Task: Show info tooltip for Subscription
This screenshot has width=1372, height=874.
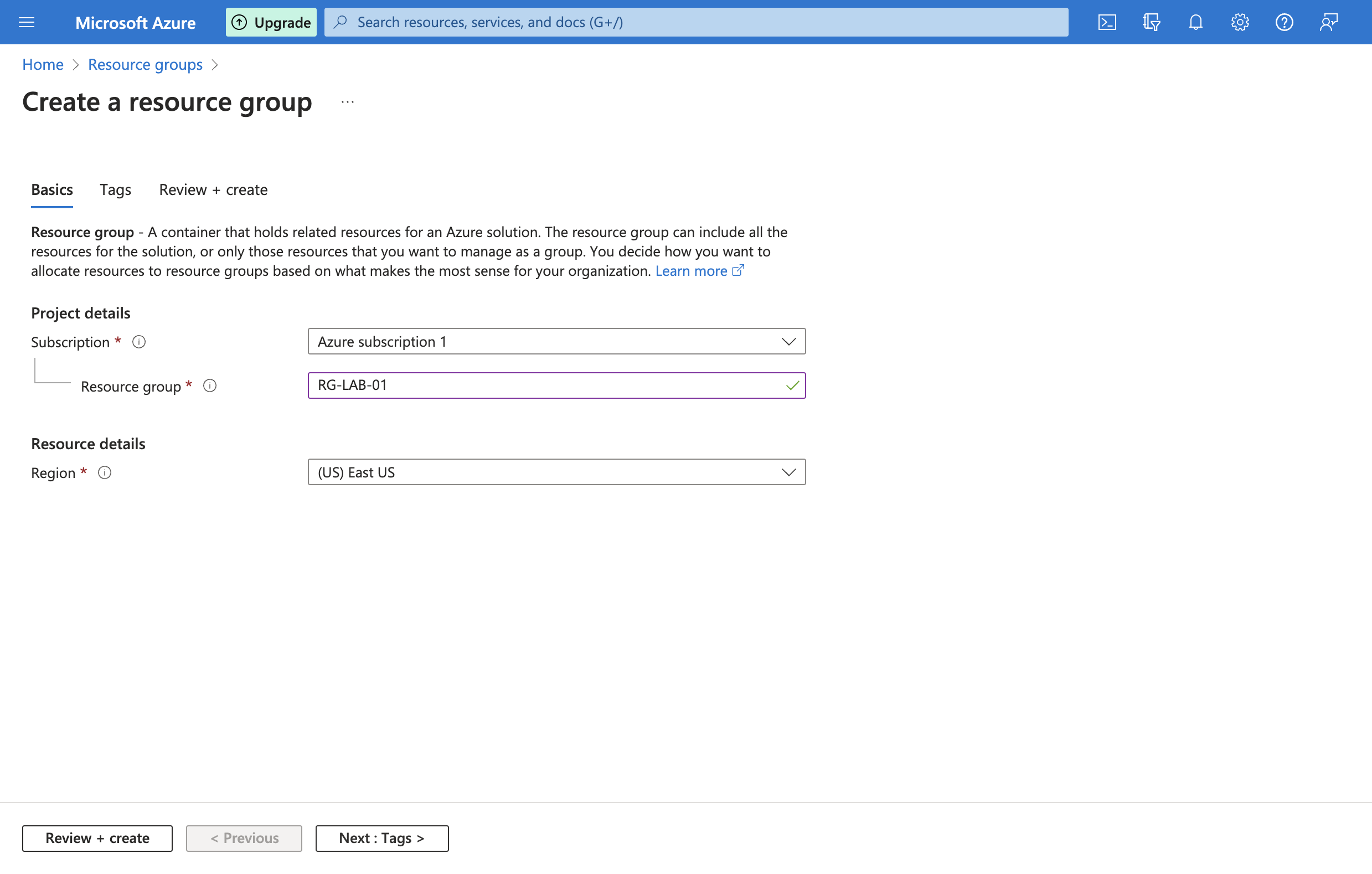Action: click(x=139, y=342)
